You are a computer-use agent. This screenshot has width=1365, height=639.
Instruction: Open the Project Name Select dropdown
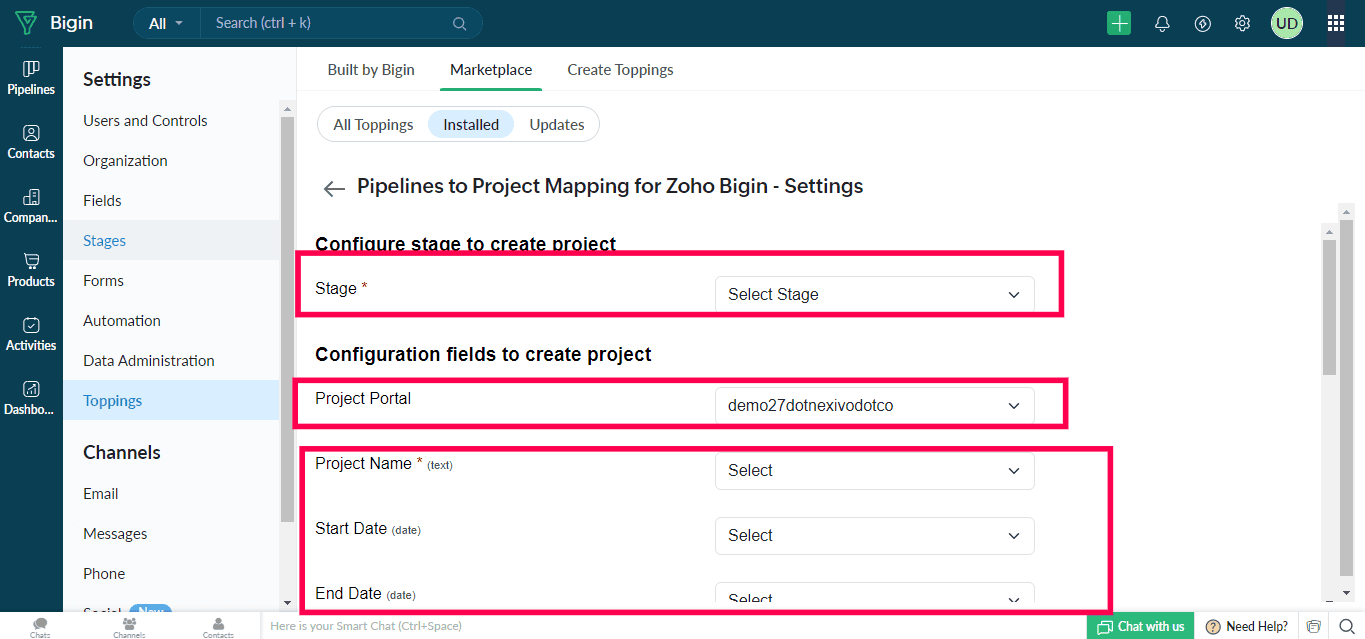pyautogui.click(x=875, y=470)
